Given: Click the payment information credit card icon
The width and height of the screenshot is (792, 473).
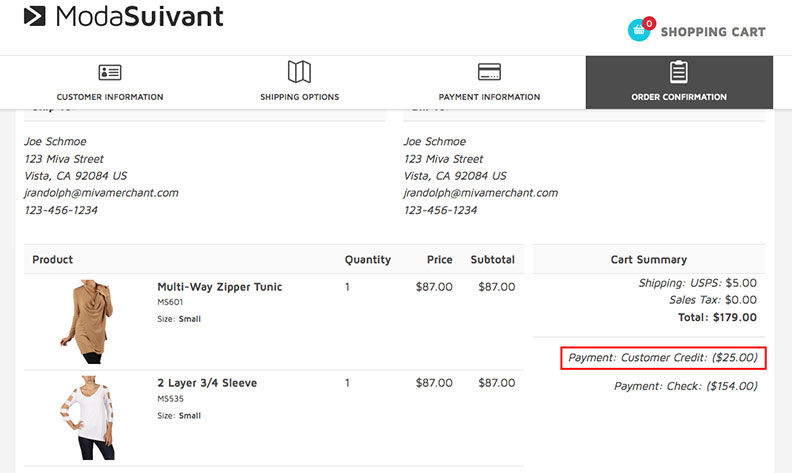Looking at the screenshot, I should tap(489, 72).
